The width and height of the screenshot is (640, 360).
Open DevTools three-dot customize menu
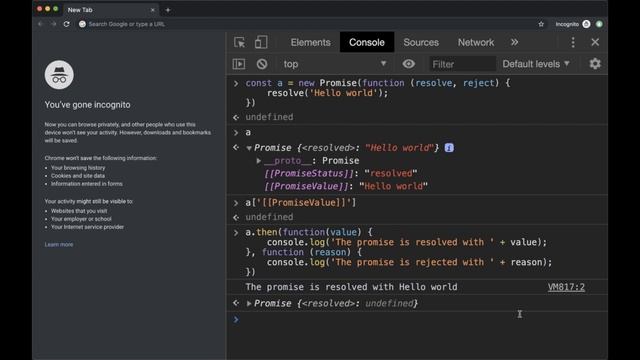point(573,42)
